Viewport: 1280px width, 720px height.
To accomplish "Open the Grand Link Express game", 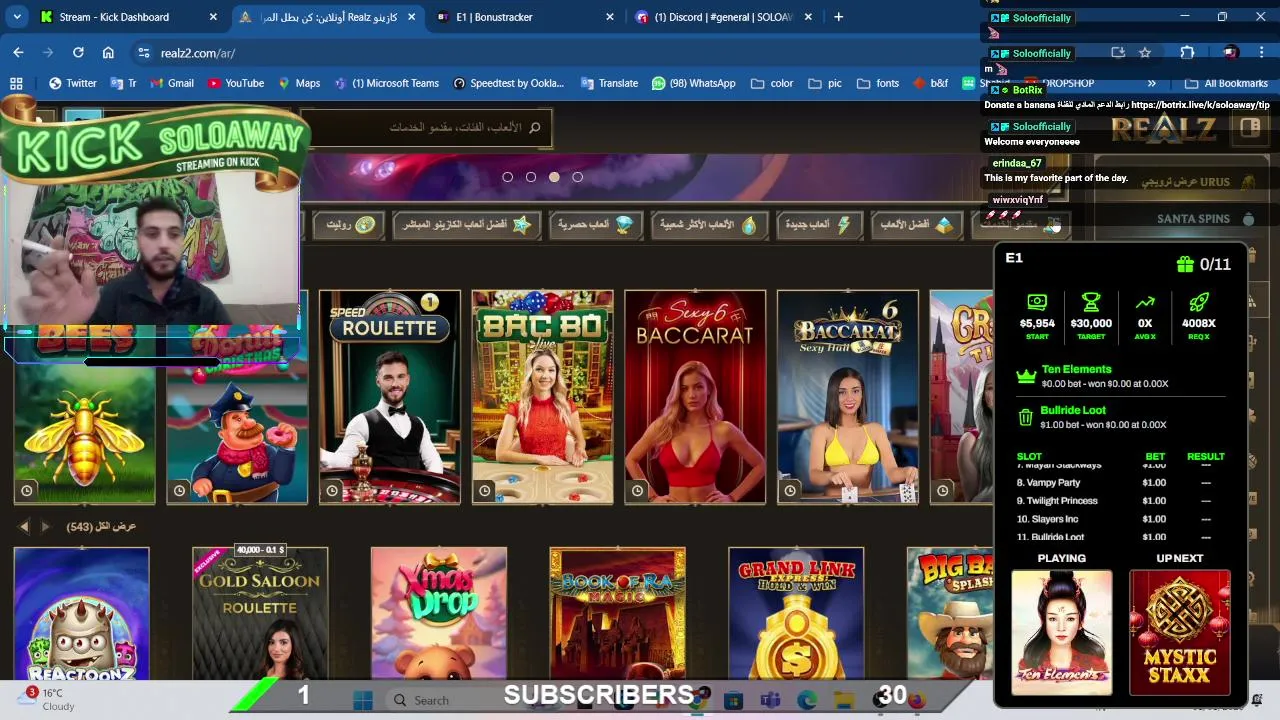I will click(x=796, y=613).
